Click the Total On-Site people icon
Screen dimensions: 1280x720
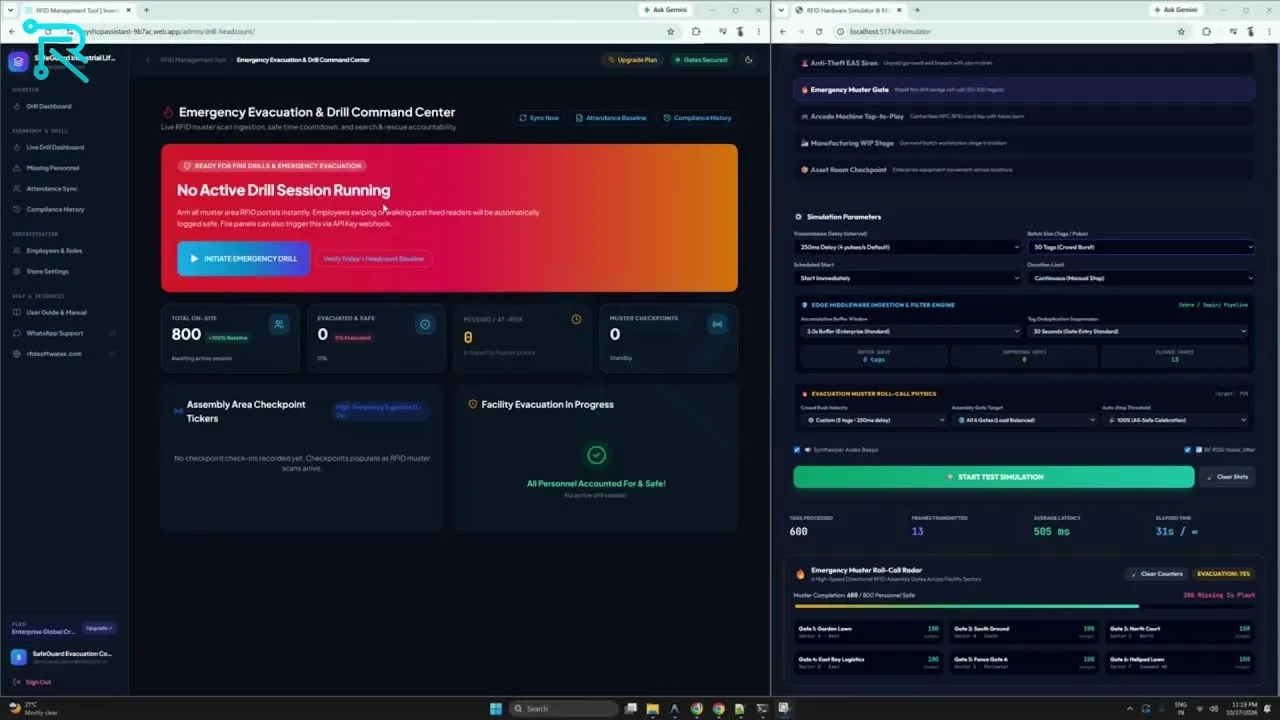(x=279, y=323)
